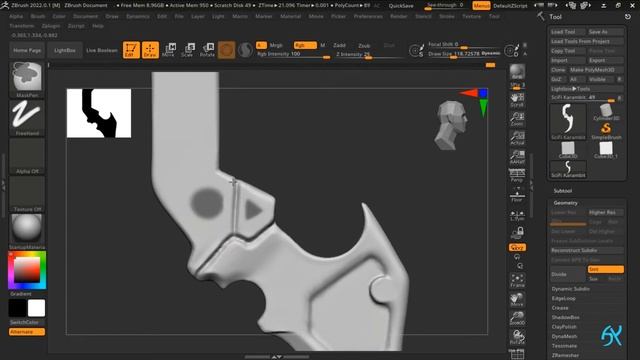Switch to Move transform mode

[169, 50]
